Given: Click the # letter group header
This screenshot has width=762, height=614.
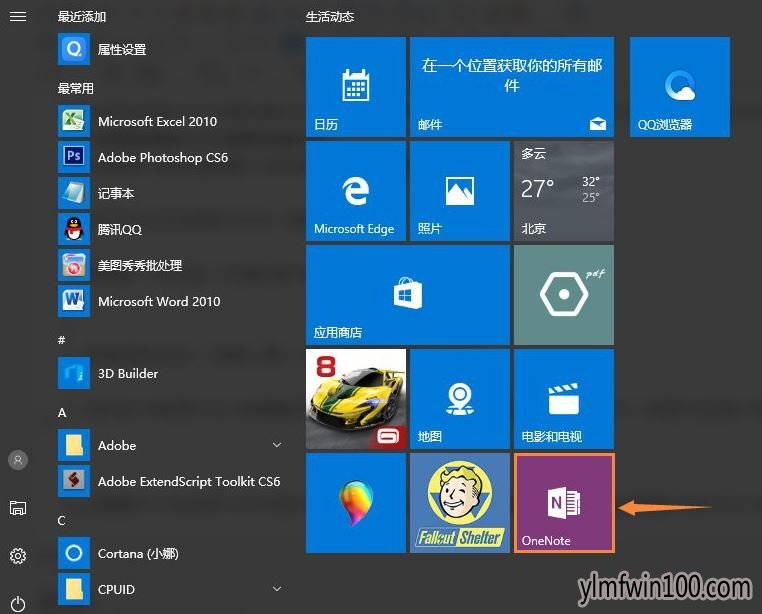Looking at the screenshot, I should (62, 340).
